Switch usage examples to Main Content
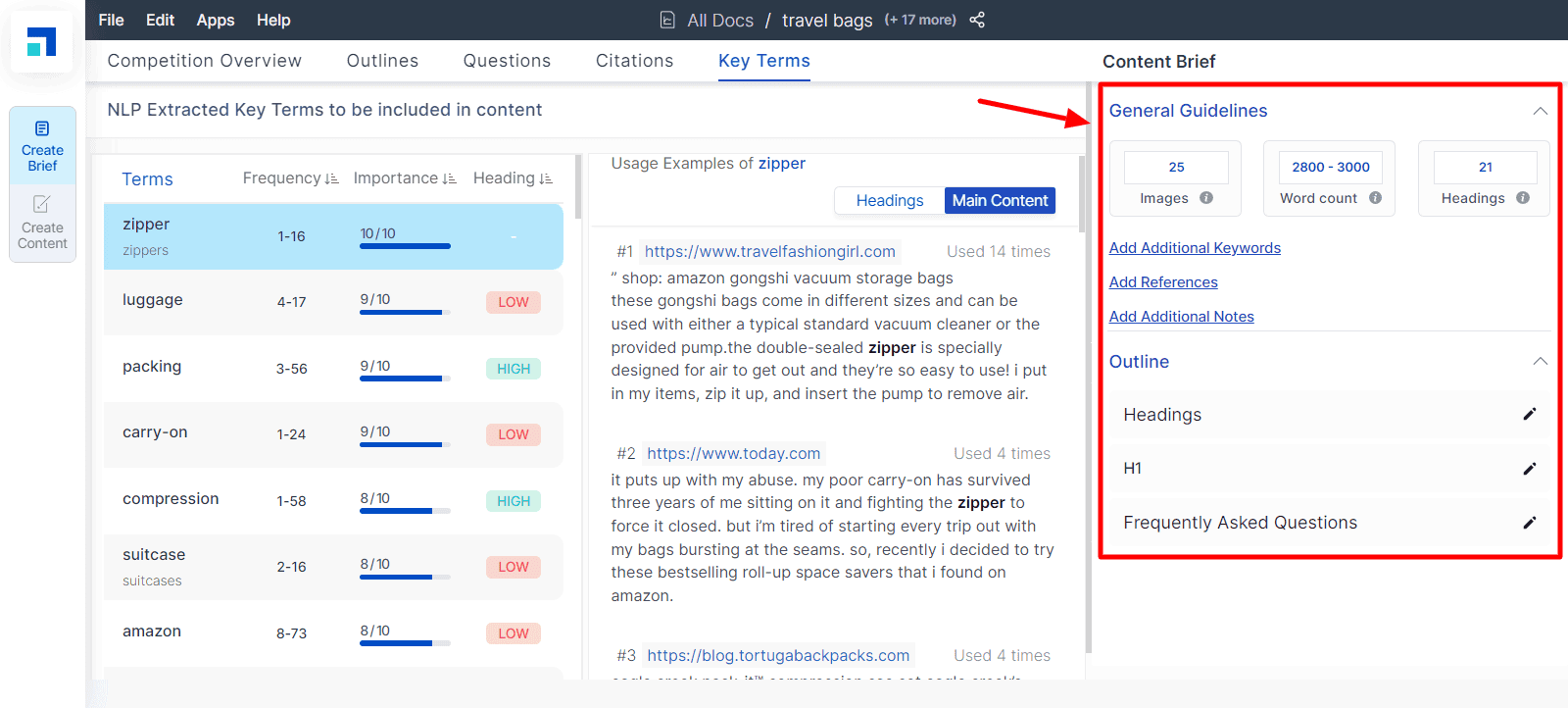 point(1000,200)
